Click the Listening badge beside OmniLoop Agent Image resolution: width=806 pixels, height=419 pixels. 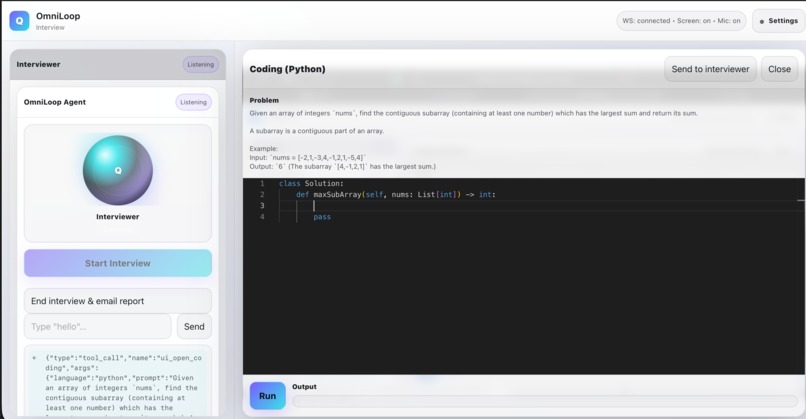193,102
